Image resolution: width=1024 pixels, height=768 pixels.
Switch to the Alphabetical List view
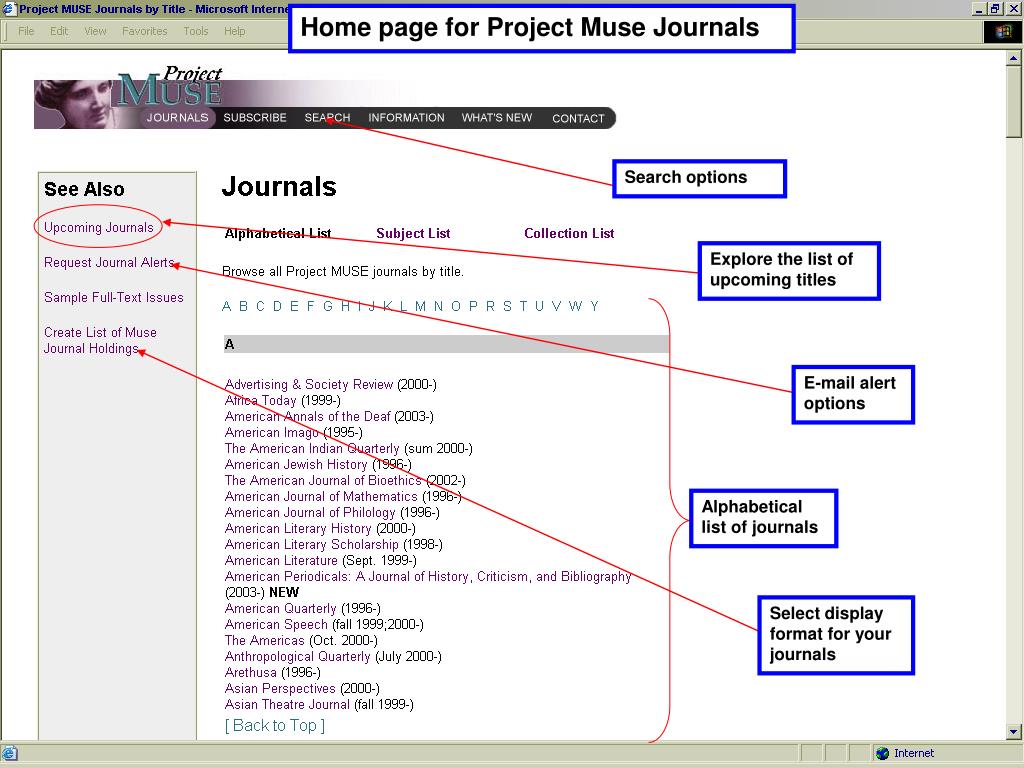click(x=278, y=233)
